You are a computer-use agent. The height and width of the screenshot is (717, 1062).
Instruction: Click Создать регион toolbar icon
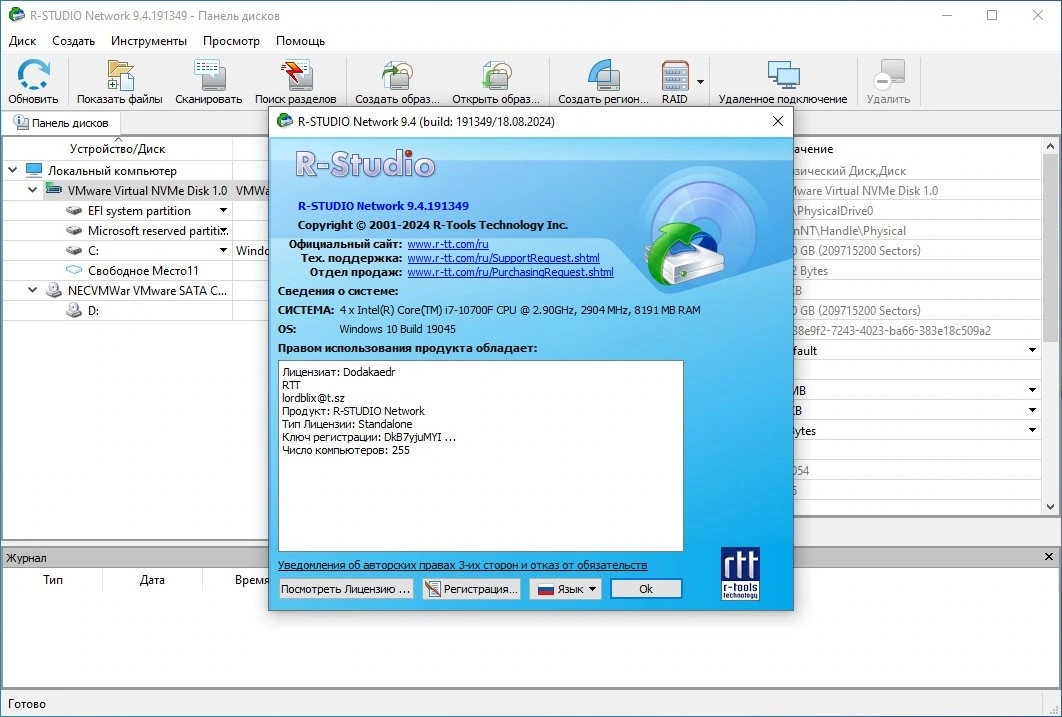point(603,74)
